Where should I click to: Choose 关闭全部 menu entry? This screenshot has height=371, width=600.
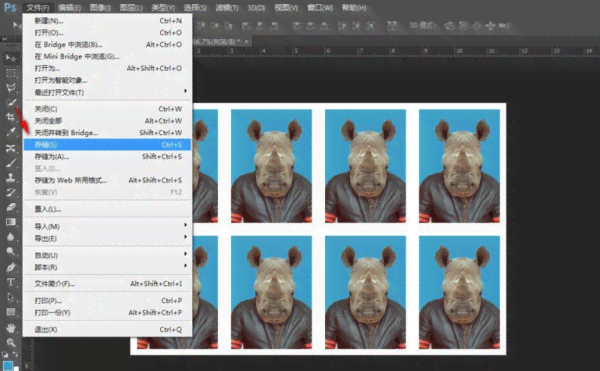pos(108,121)
